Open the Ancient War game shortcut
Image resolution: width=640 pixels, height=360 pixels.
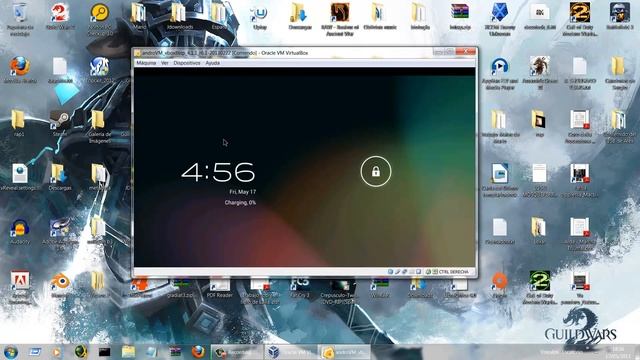340,20
